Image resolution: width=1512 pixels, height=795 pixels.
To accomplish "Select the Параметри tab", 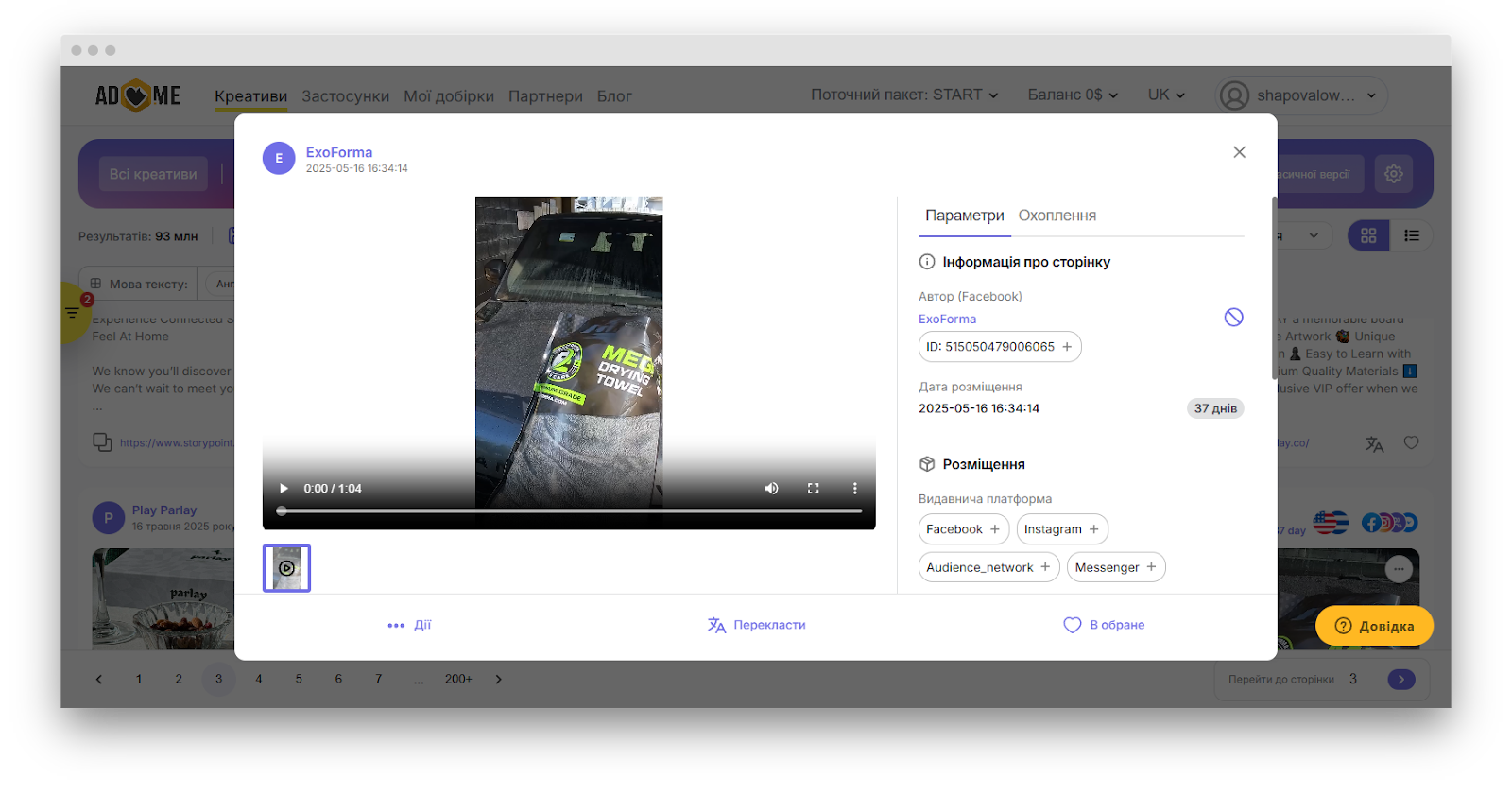I will click(x=964, y=216).
